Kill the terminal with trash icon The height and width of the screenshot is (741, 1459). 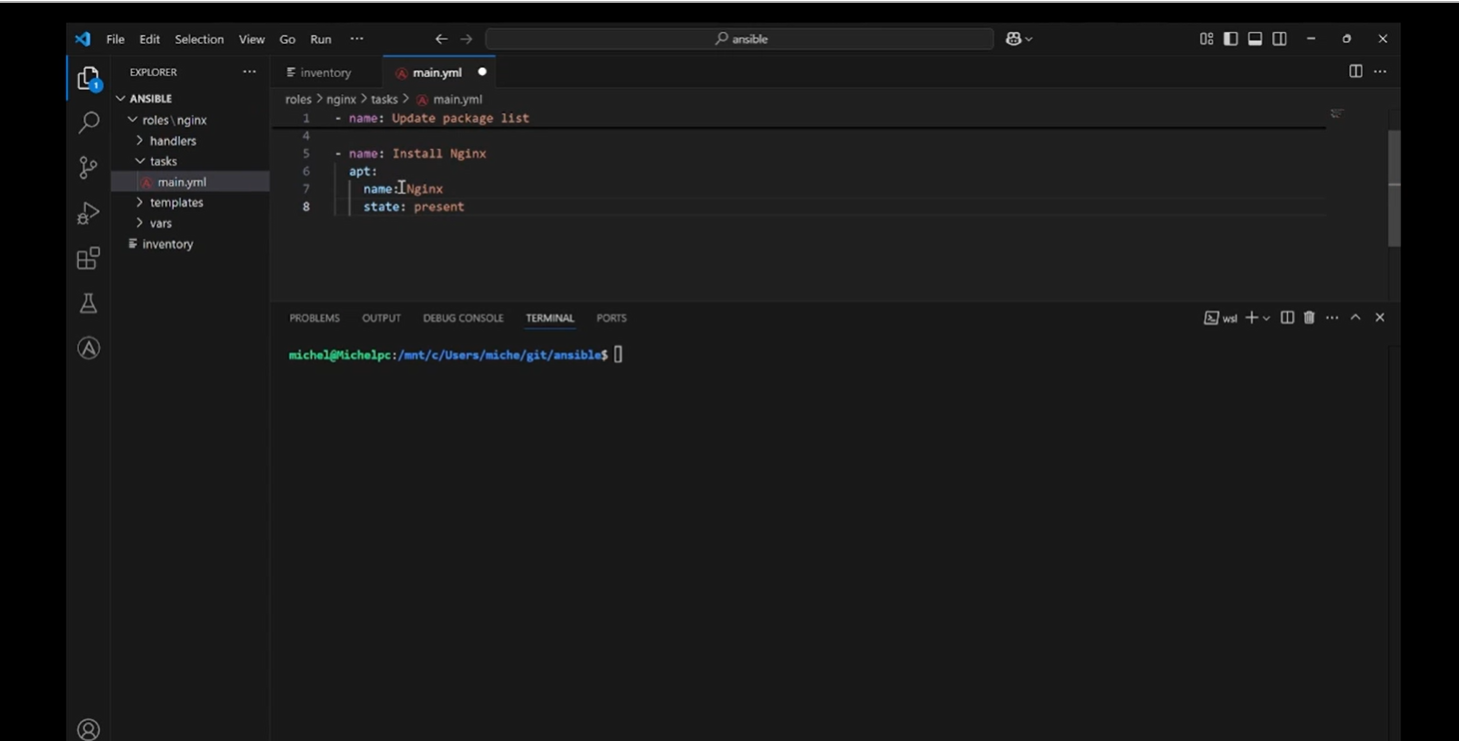(1309, 318)
